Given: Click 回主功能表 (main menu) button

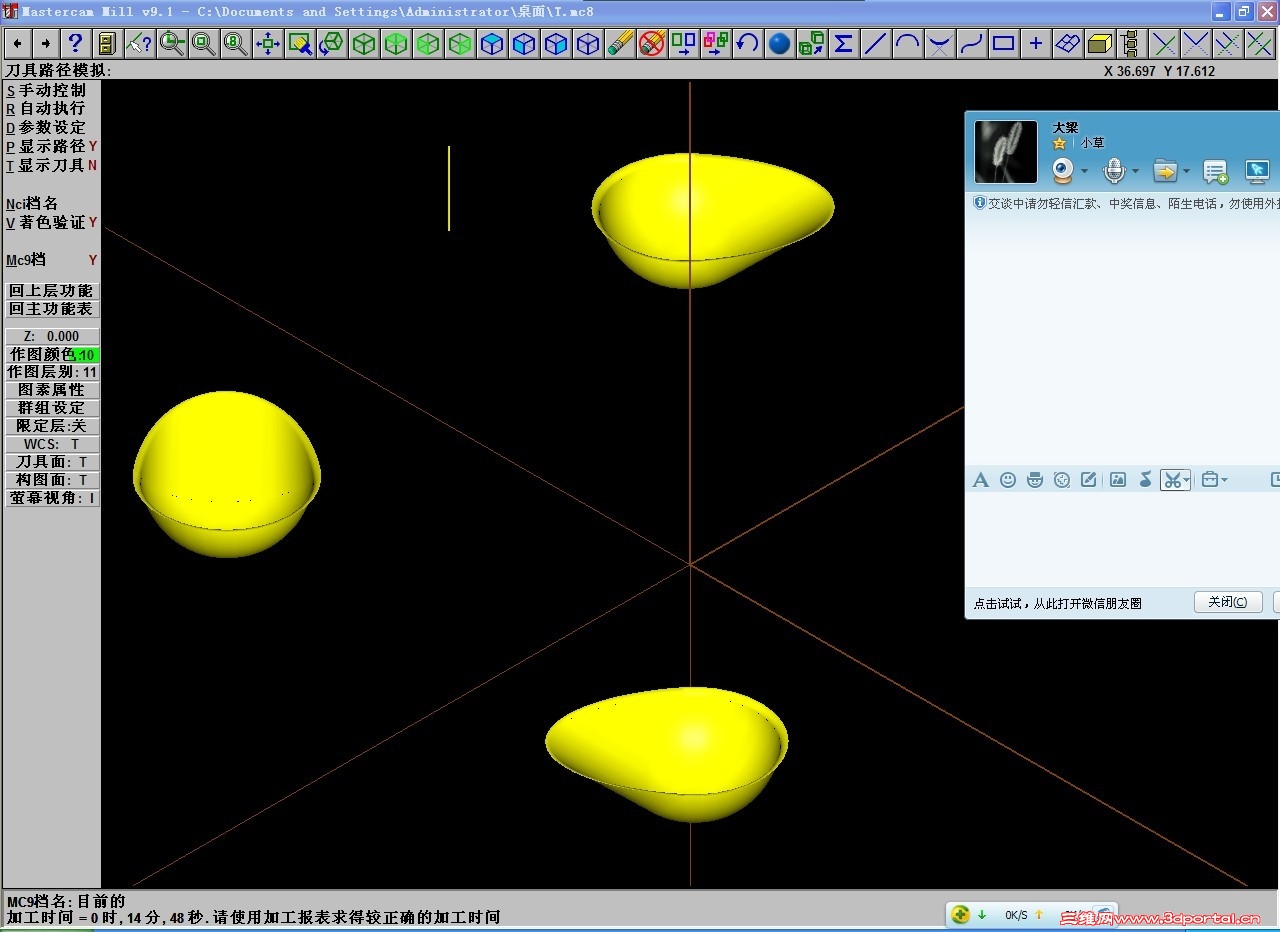Looking at the screenshot, I should point(52,309).
